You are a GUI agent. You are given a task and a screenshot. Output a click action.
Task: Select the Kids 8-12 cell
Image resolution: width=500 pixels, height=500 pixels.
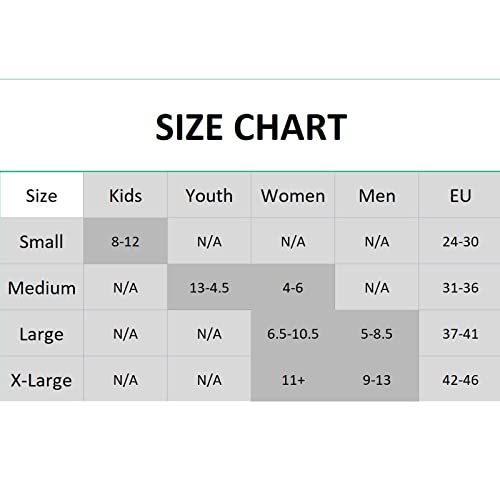125,241
